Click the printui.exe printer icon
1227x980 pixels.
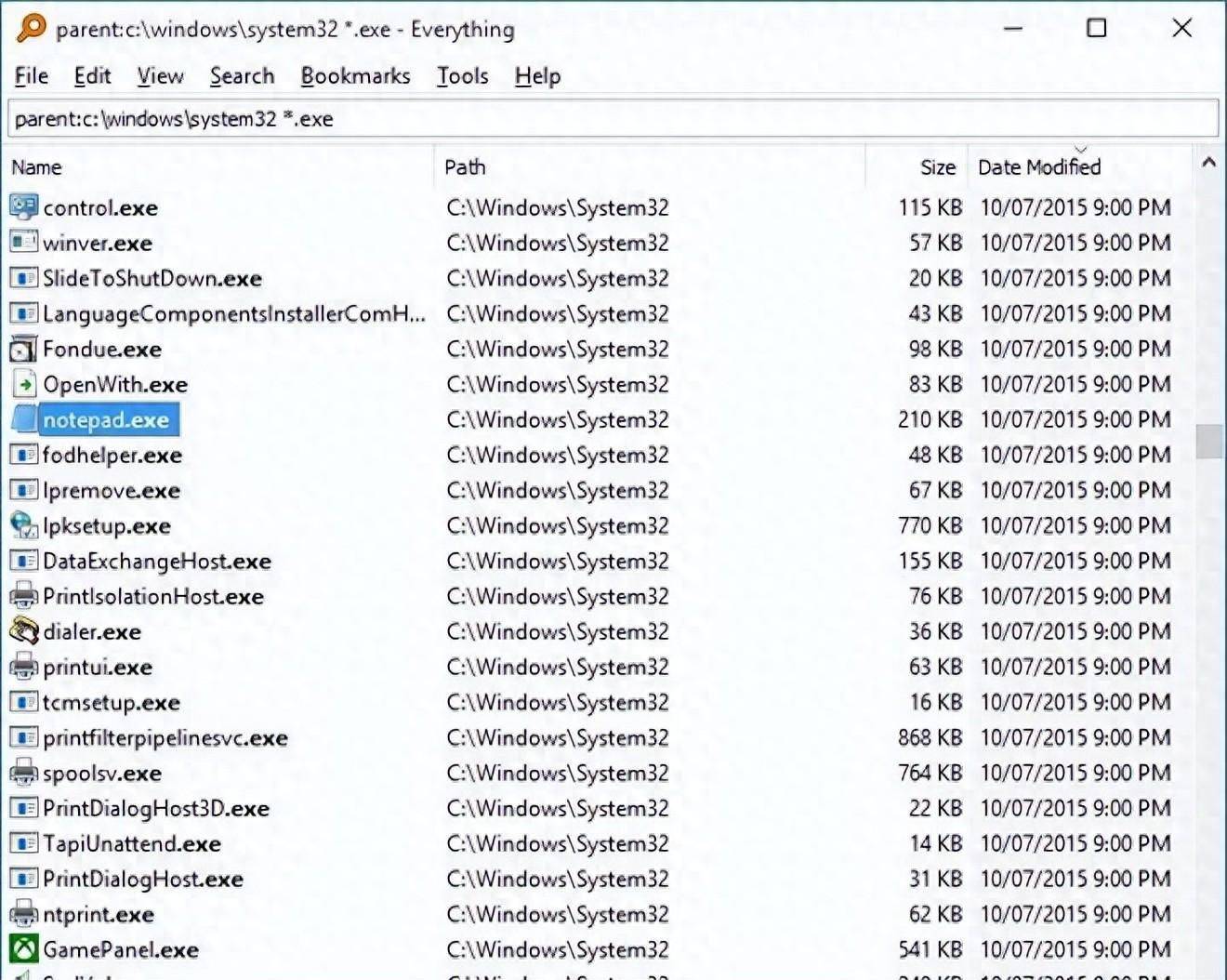coord(23,666)
